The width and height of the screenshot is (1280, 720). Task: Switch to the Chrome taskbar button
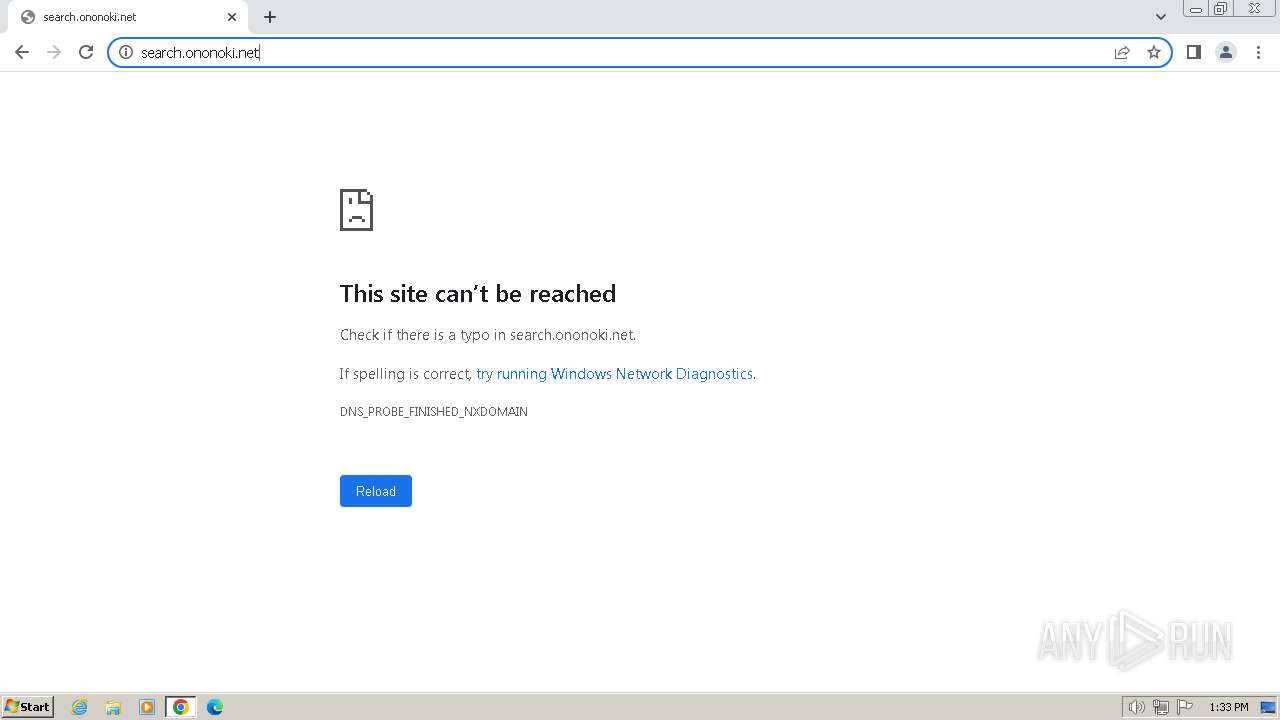(181, 707)
